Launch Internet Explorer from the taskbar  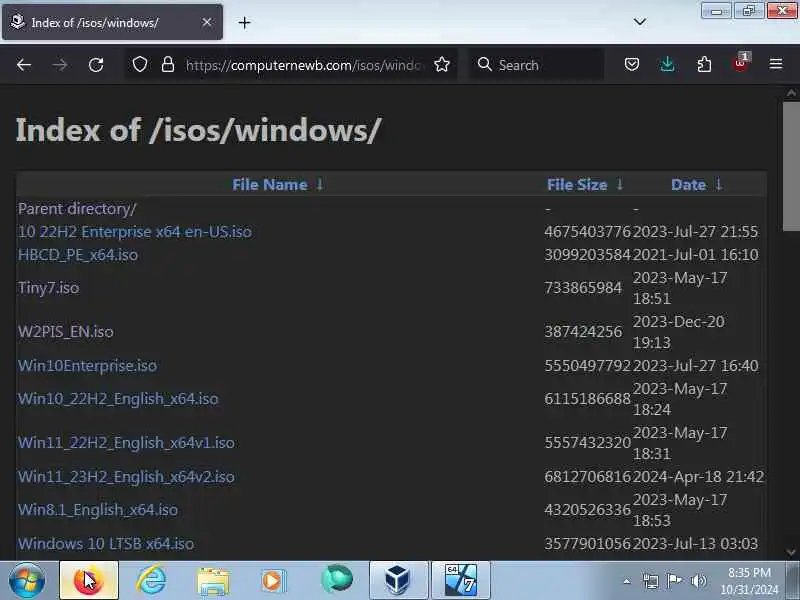point(151,581)
